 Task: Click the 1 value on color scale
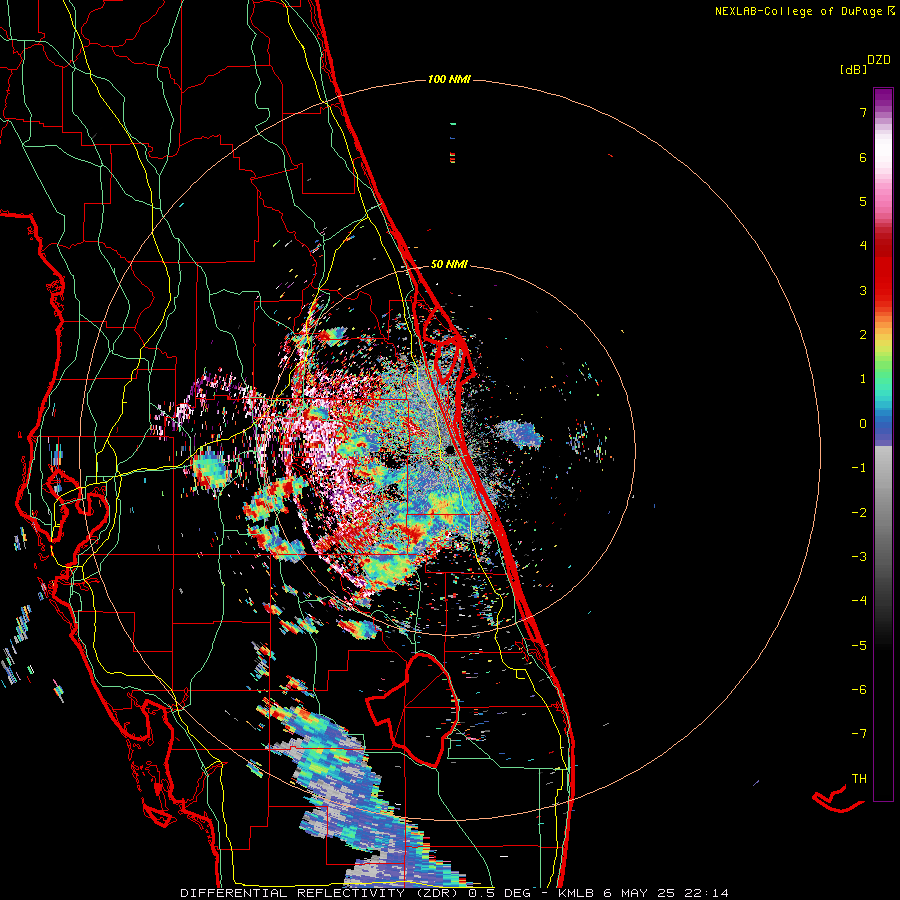point(863,379)
